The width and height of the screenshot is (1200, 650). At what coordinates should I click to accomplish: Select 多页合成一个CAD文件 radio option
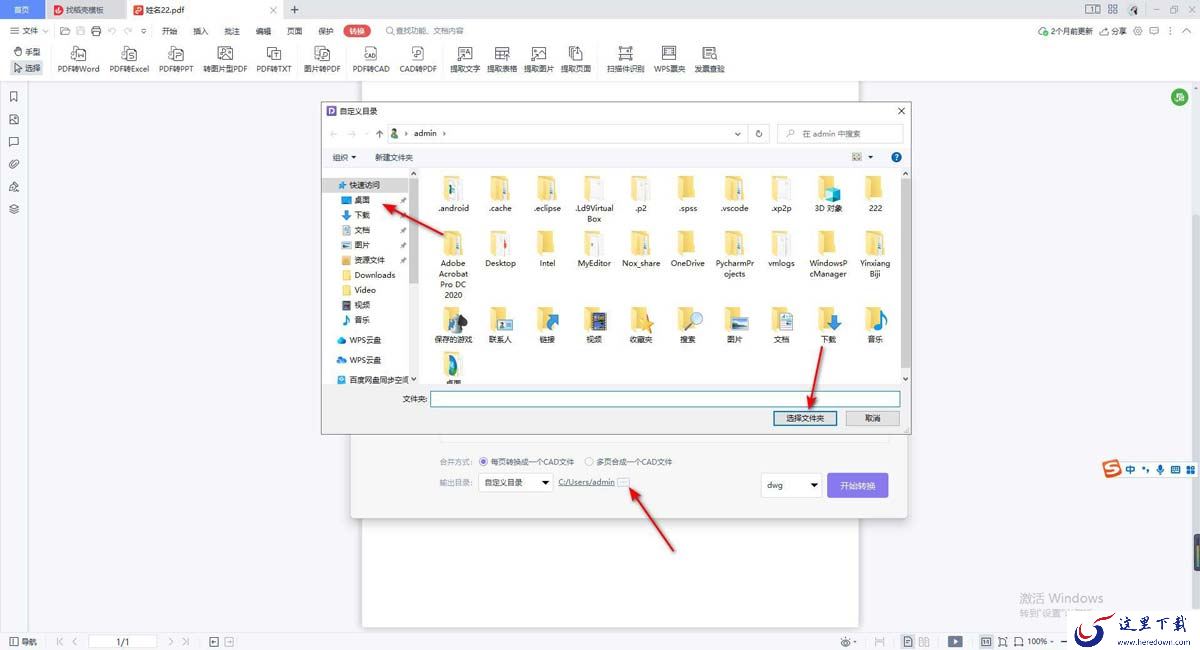tap(628, 462)
